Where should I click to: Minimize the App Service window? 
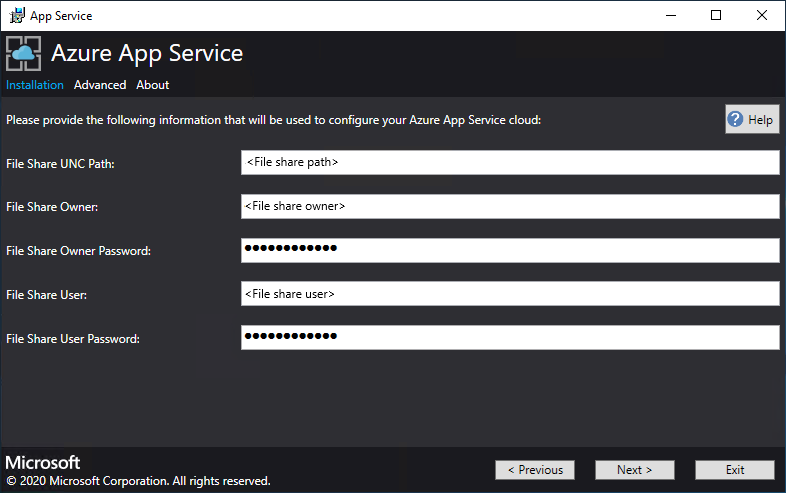point(670,15)
